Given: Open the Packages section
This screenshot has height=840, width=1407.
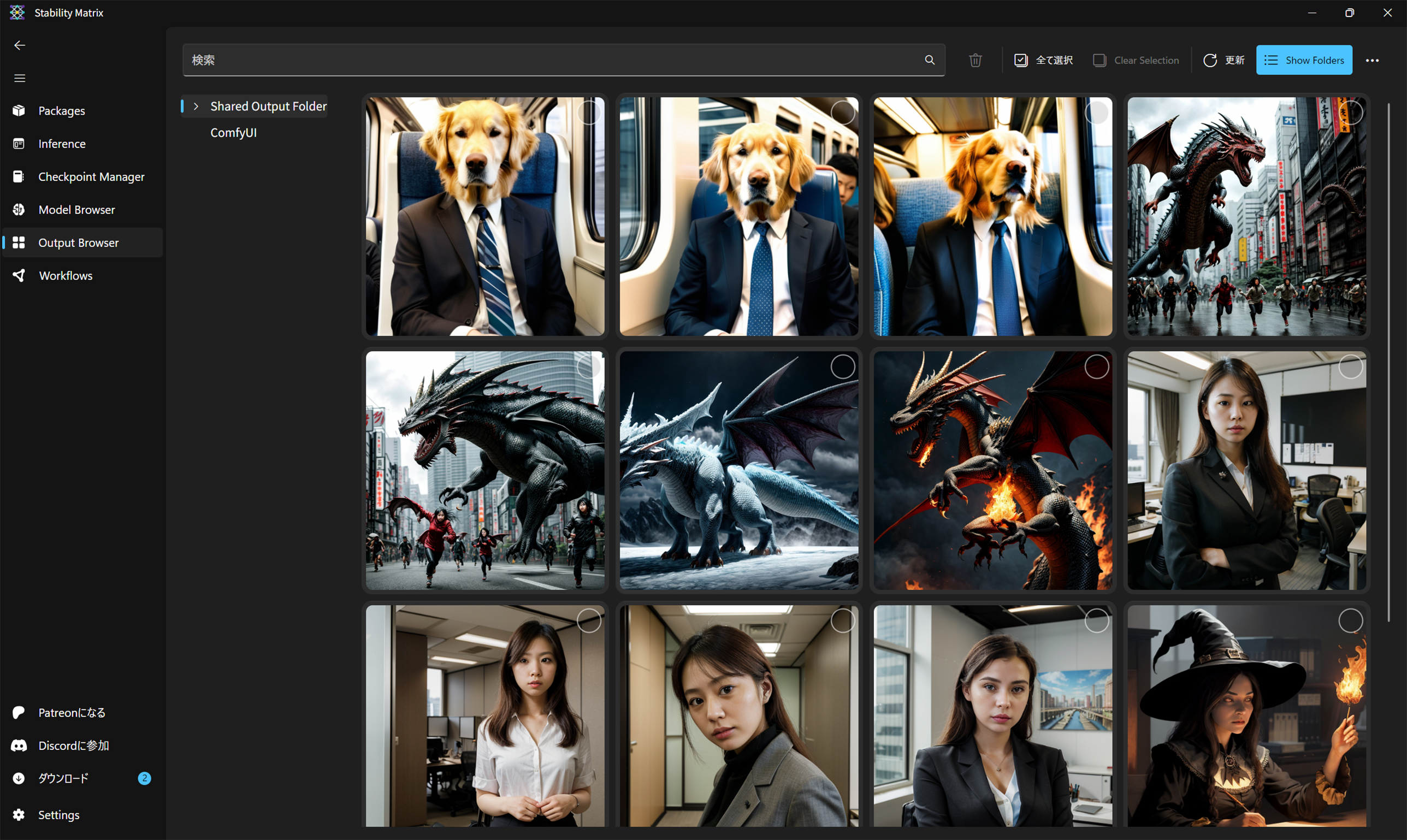Looking at the screenshot, I should coord(62,110).
